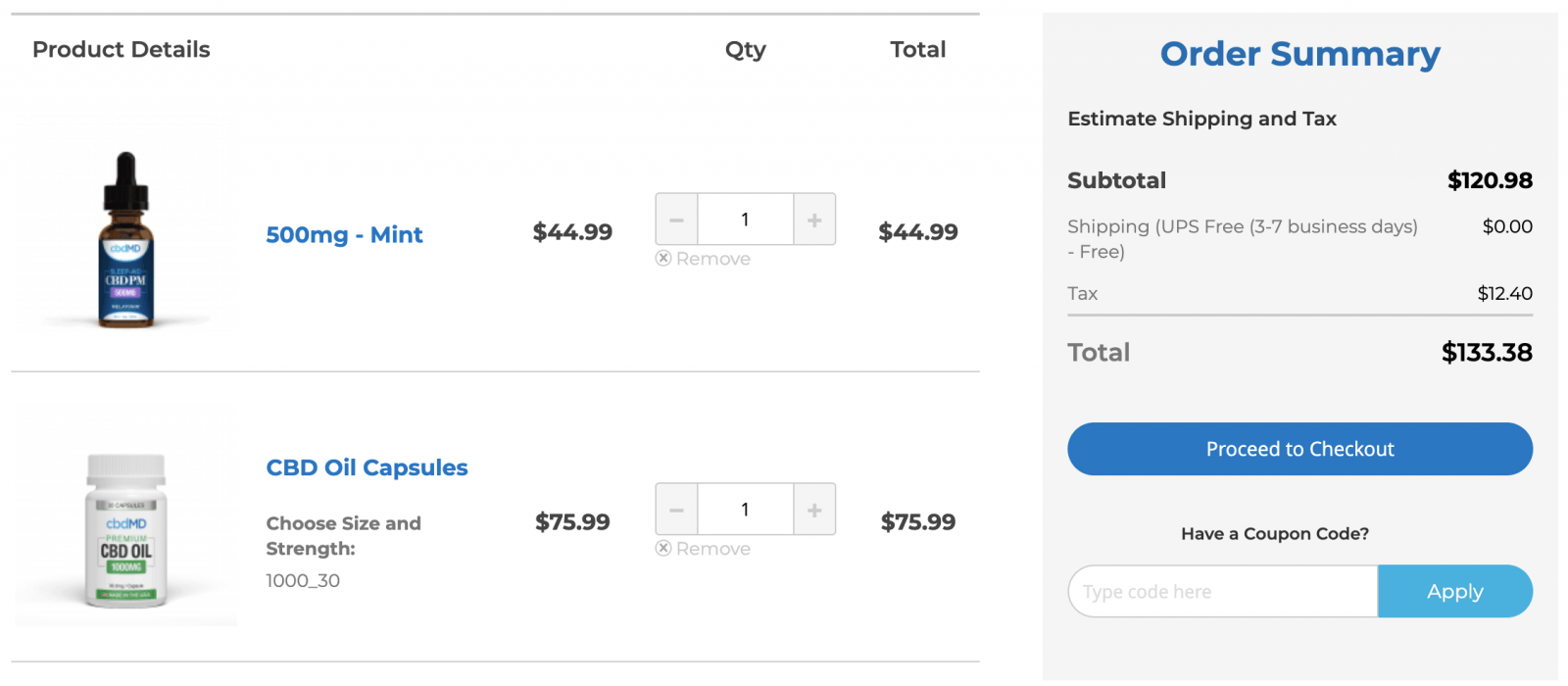This screenshot has height=686, width=1568.
Task: Remove the 500mg Mint item from cart
Action: 704,259
